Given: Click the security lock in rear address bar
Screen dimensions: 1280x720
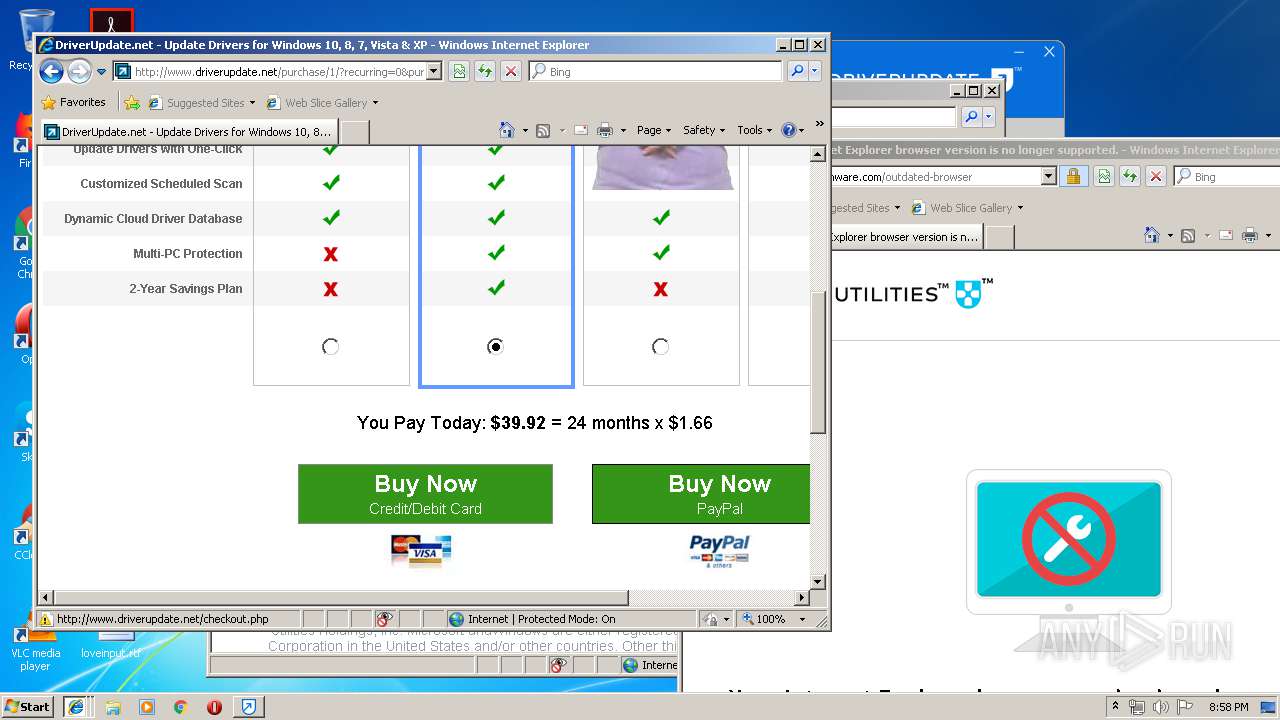Looking at the screenshot, I should 1073,176.
